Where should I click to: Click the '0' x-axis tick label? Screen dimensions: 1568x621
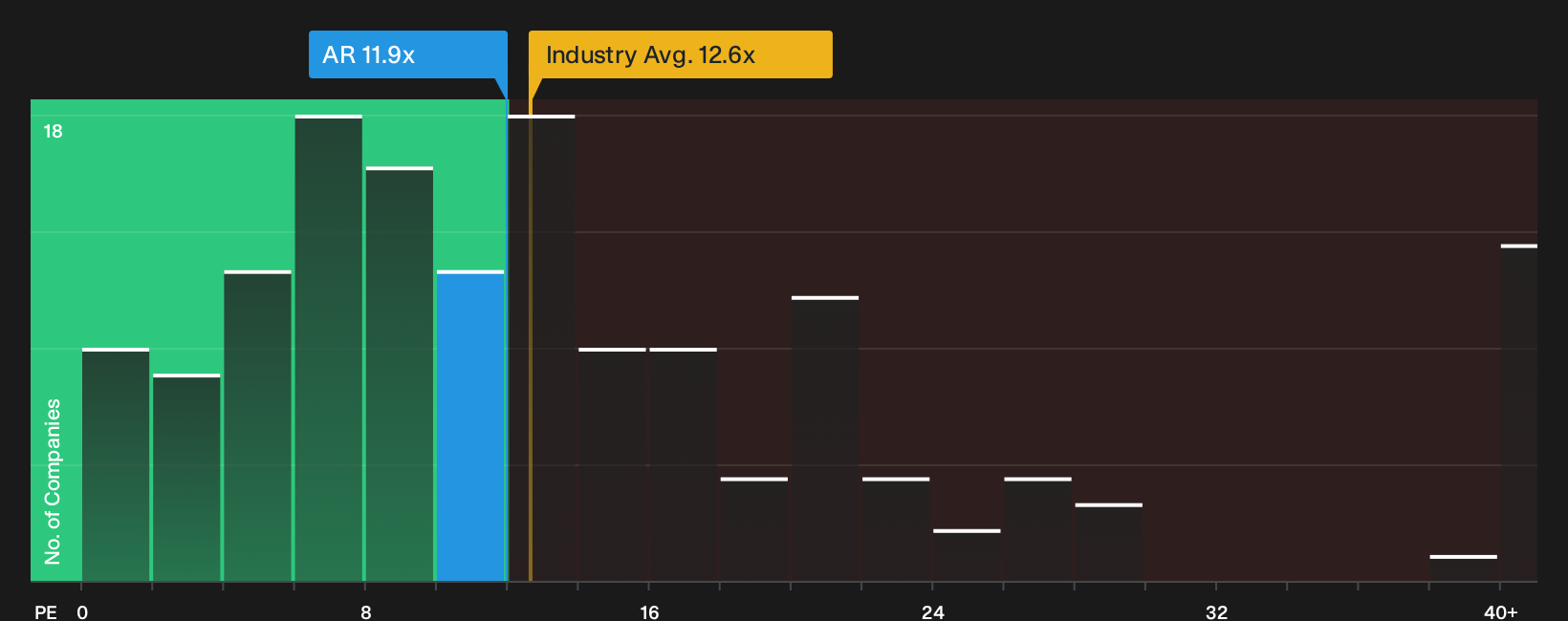click(82, 611)
